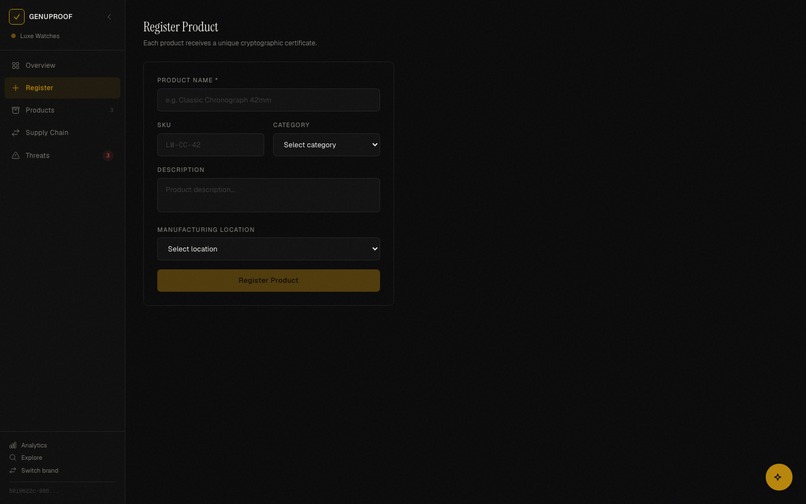Viewport: 806px width, 504px height.
Task: Click the CATEGORY field label
Action: tap(291, 125)
